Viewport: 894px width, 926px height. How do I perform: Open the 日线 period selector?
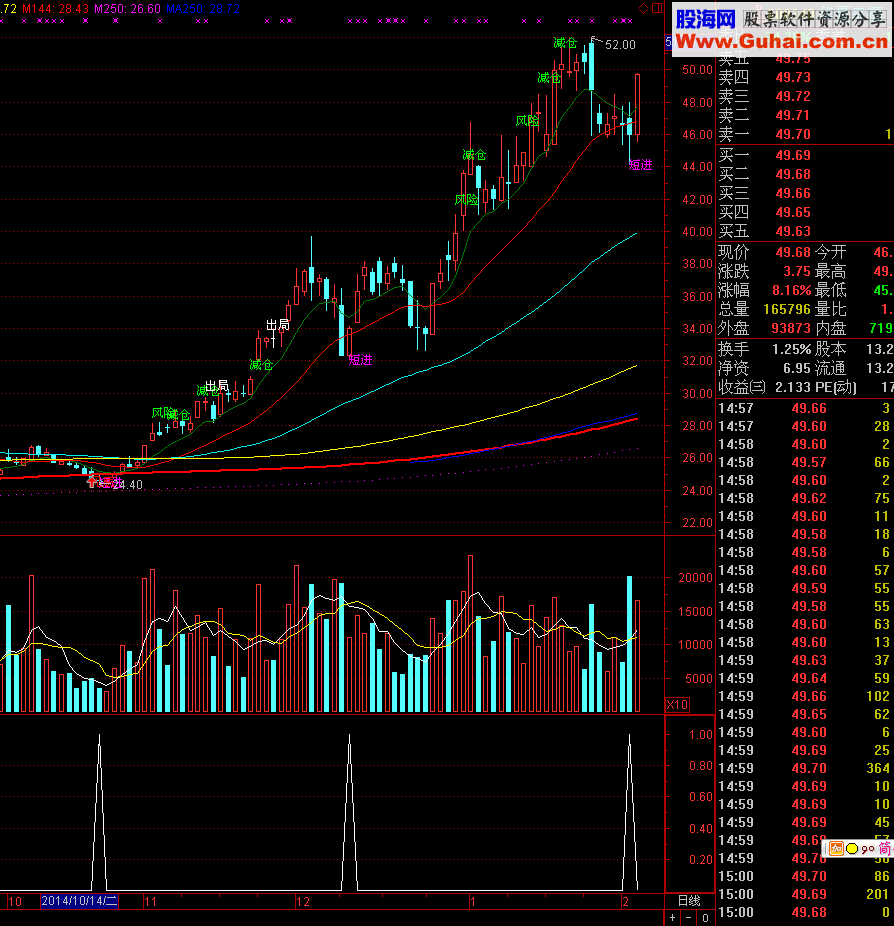689,901
